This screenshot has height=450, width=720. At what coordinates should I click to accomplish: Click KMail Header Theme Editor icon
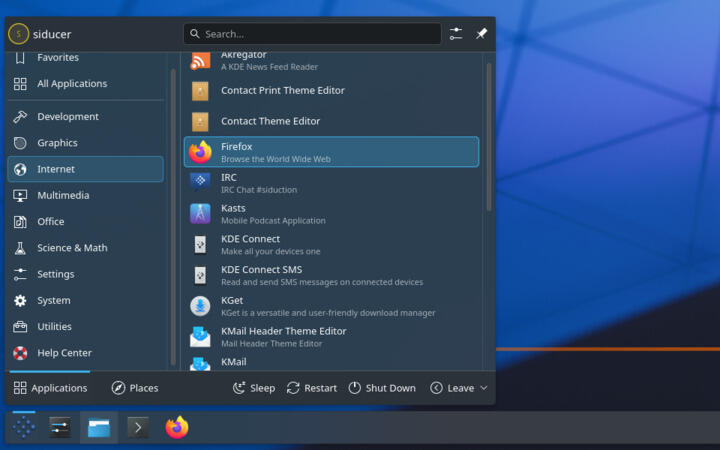pyautogui.click(x=200, y=337)
